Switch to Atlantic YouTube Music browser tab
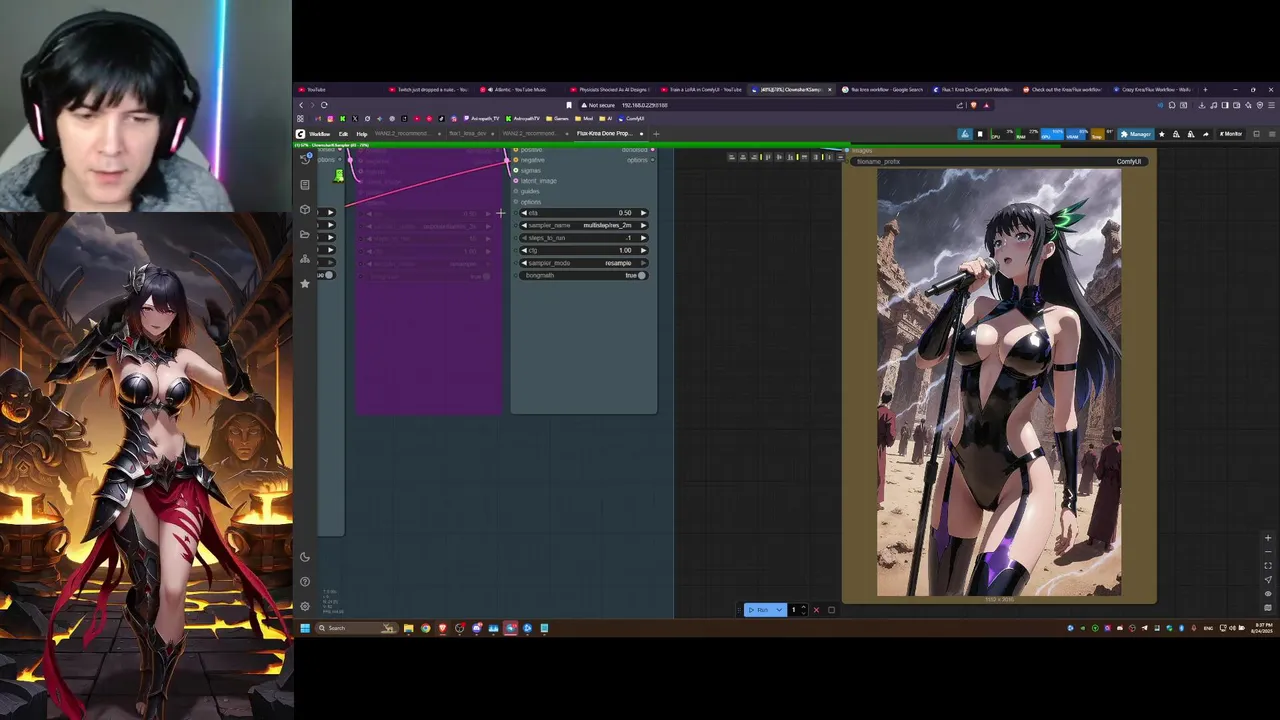Viewport: 1280px width, 720px height. (518, 90)
